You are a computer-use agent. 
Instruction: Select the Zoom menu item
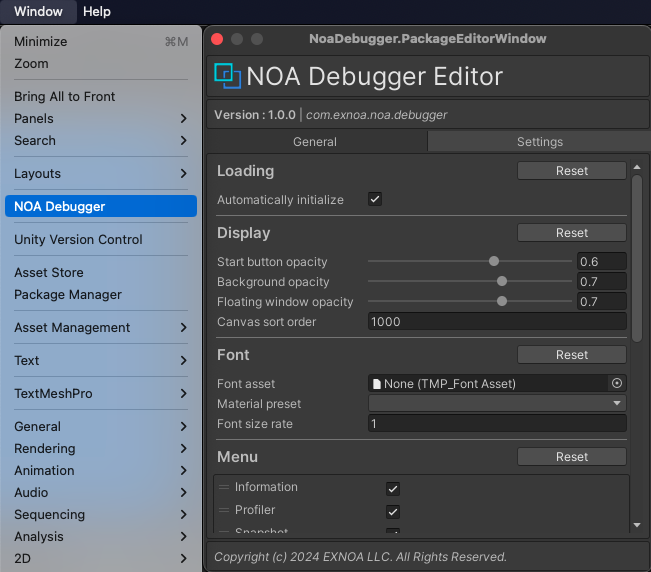[101, 64]
